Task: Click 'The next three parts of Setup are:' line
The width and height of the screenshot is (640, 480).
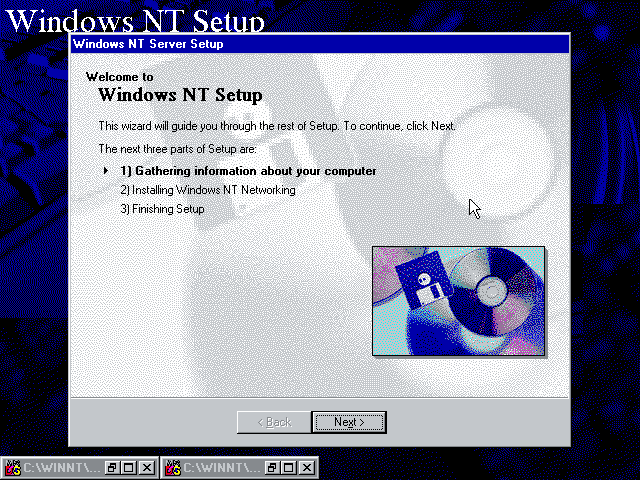Action: (x=178, y=149)
